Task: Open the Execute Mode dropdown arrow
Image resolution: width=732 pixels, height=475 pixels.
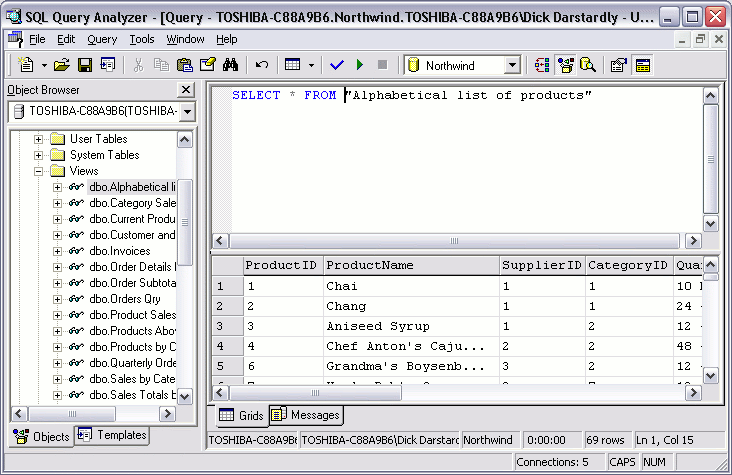Action: [311, 65]
